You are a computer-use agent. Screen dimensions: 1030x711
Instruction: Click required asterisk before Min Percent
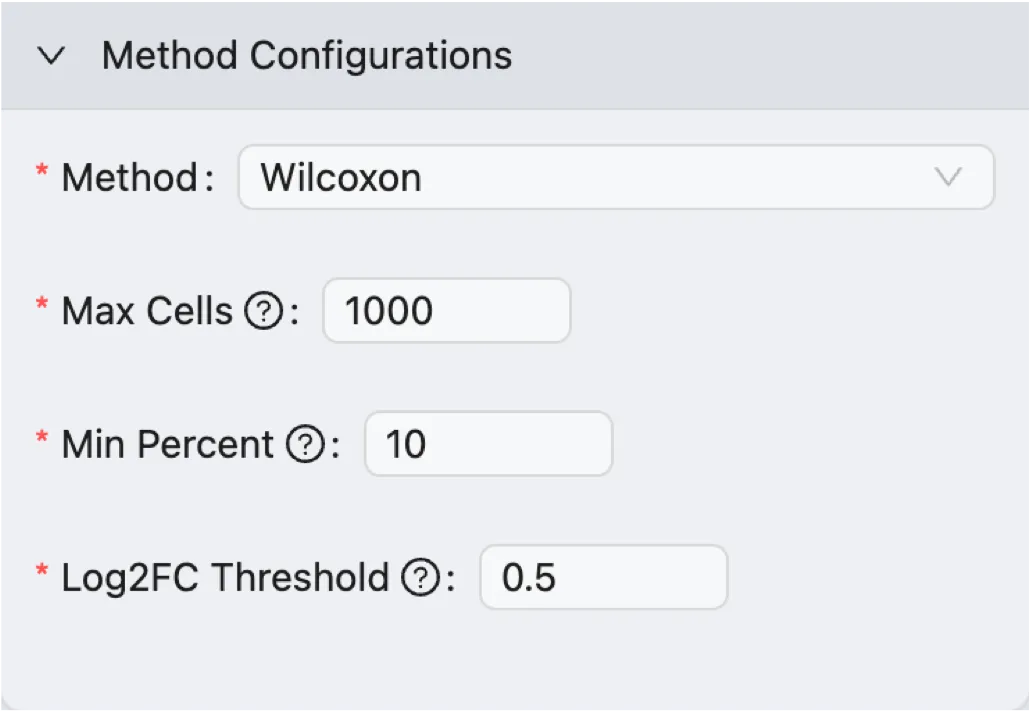42,439
